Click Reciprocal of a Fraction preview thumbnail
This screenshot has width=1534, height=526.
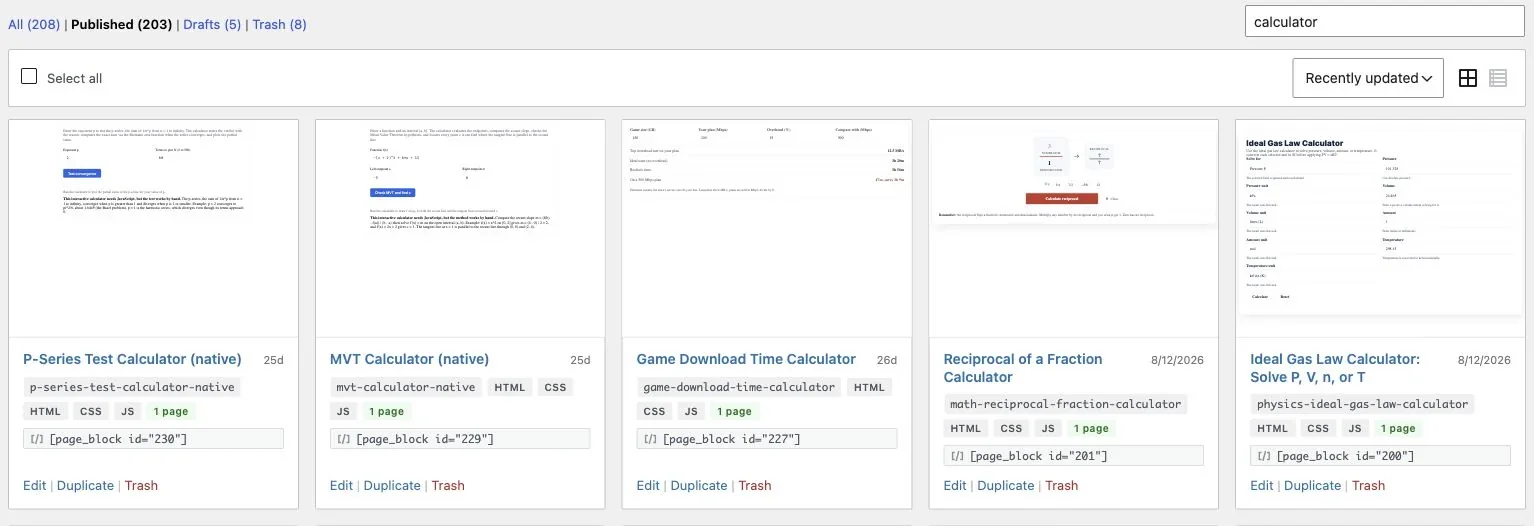click(x=1074, y=228)
